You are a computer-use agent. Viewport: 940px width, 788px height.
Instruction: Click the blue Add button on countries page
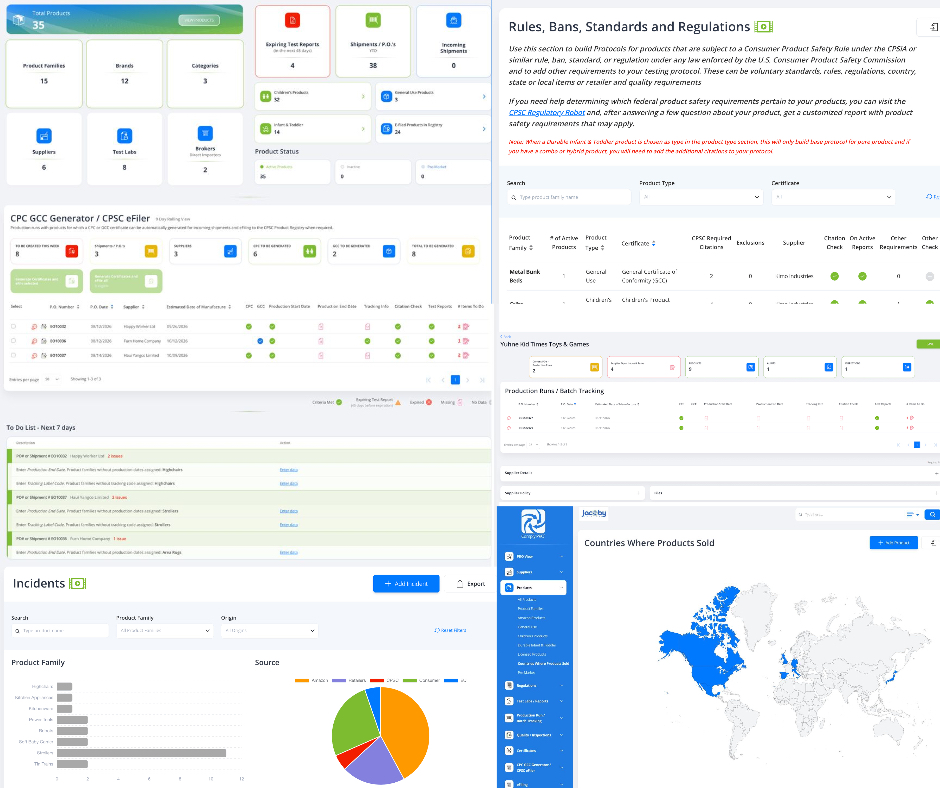click(x=893, y=542)
